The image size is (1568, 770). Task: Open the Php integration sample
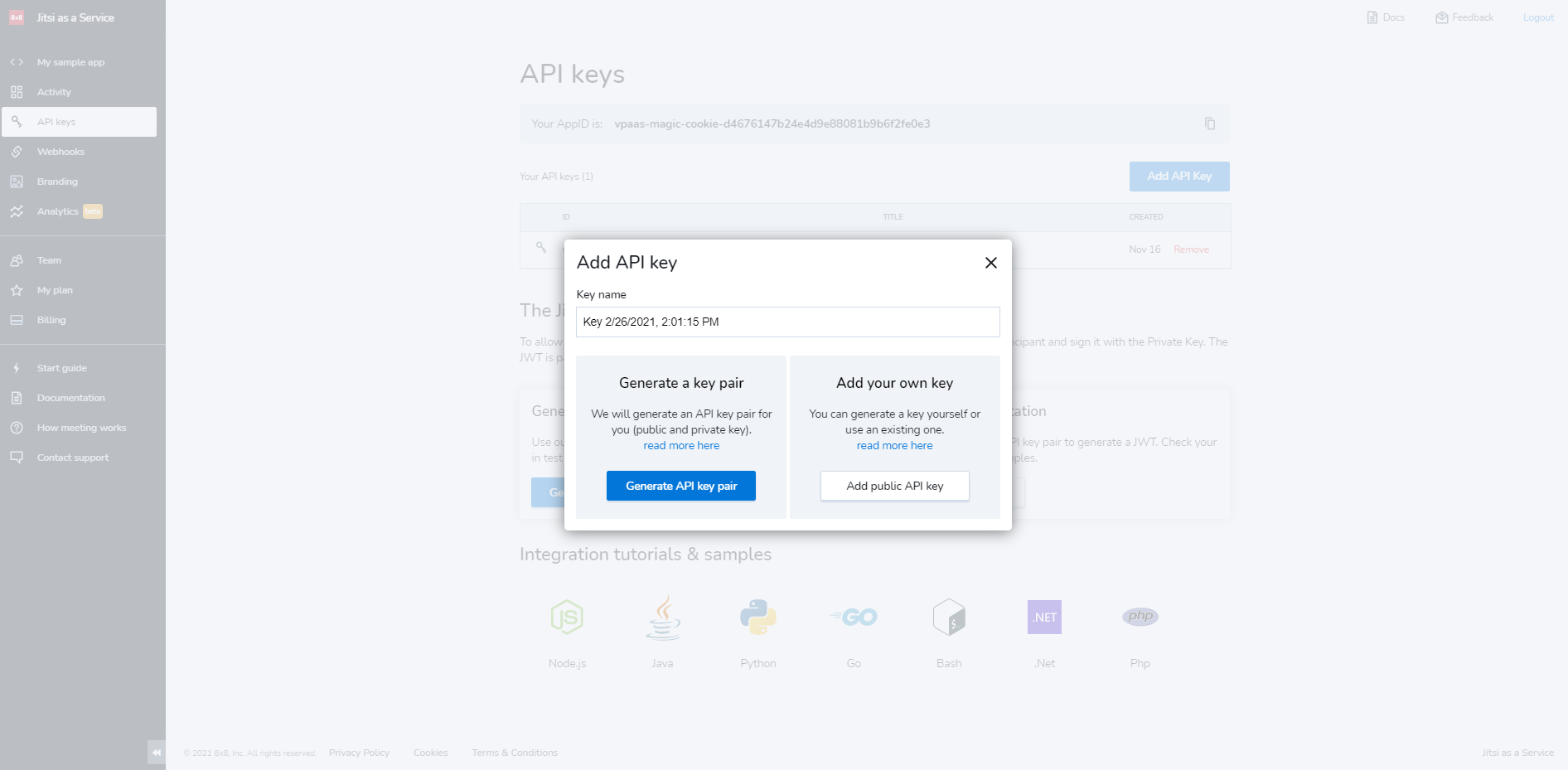click(x=1140, y=617)
